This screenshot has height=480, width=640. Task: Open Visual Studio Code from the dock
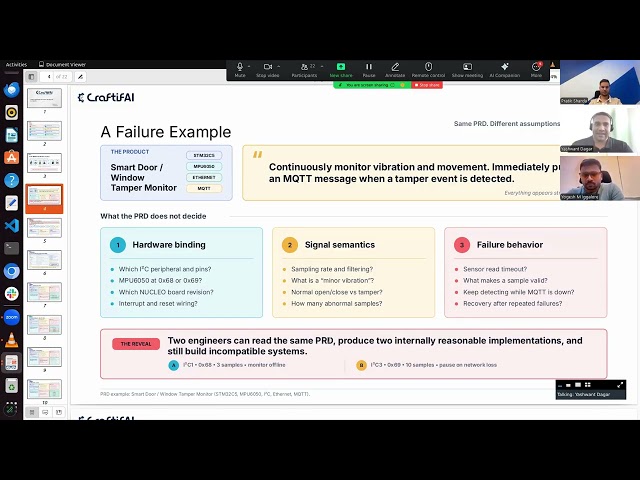11,225
